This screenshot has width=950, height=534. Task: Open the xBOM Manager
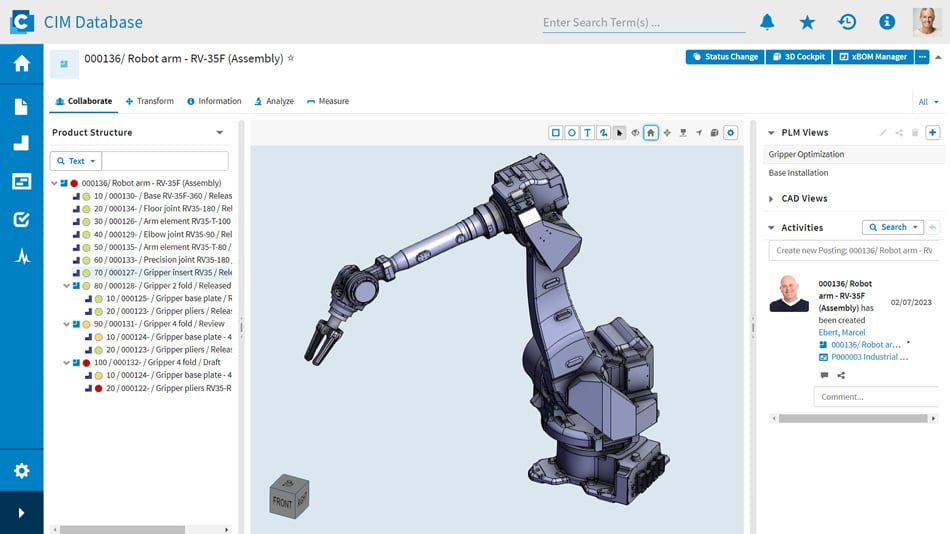click(x=873, y=57)
